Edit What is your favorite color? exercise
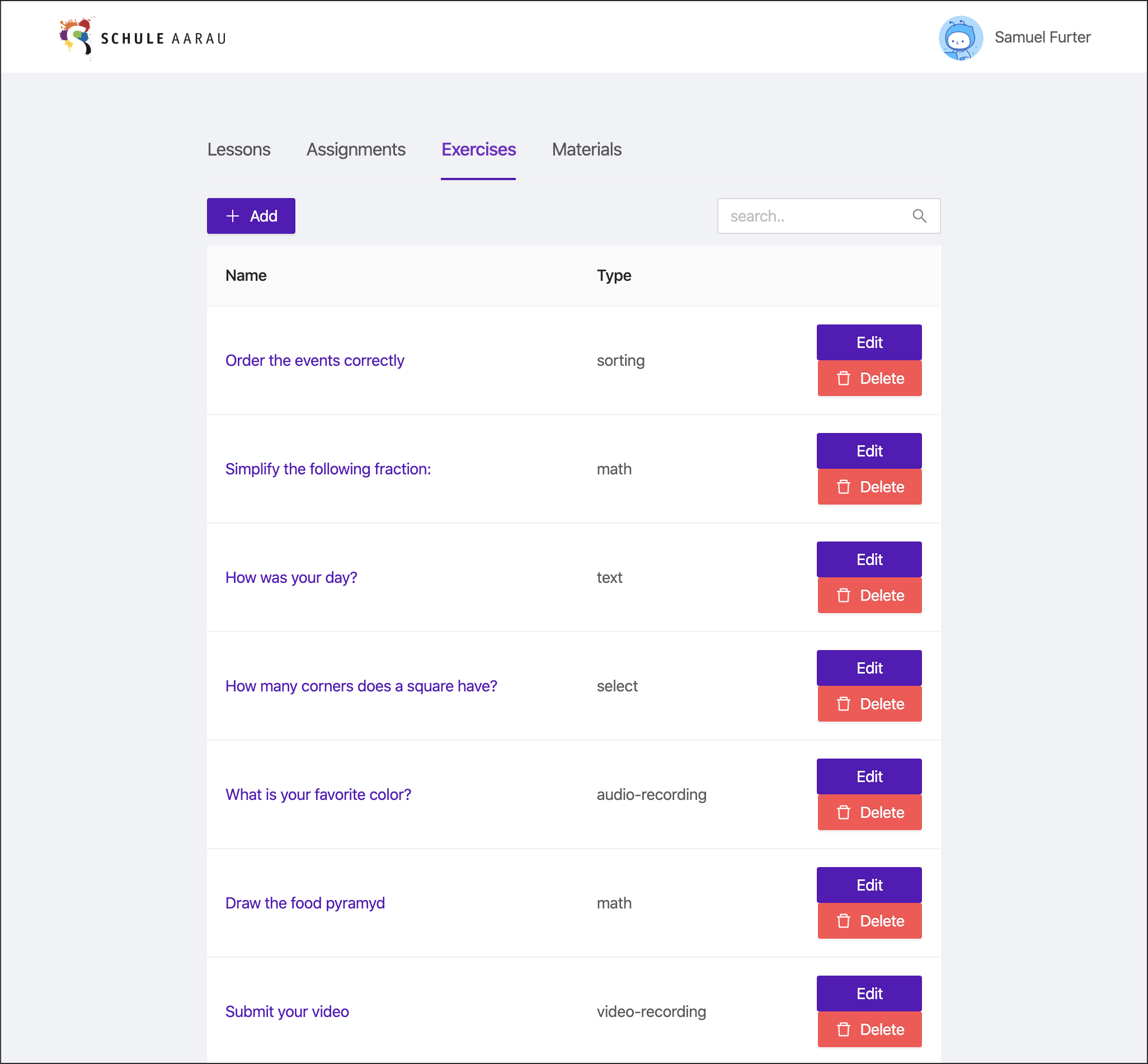The width and height of the screenshot is (1148, 1064). click(x=869, y=776)
